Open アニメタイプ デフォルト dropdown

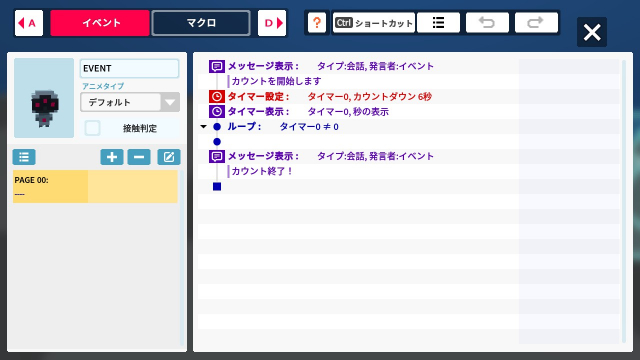(x=130, y=102)
